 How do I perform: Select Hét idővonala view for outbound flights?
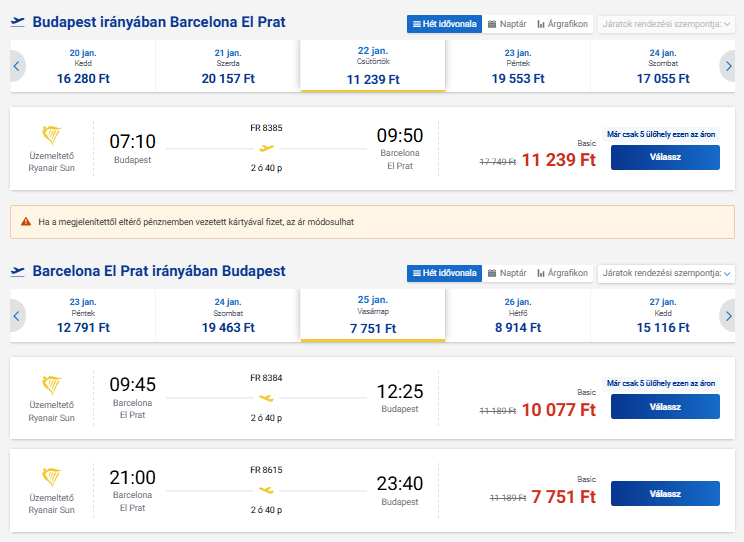coord(445,23)
